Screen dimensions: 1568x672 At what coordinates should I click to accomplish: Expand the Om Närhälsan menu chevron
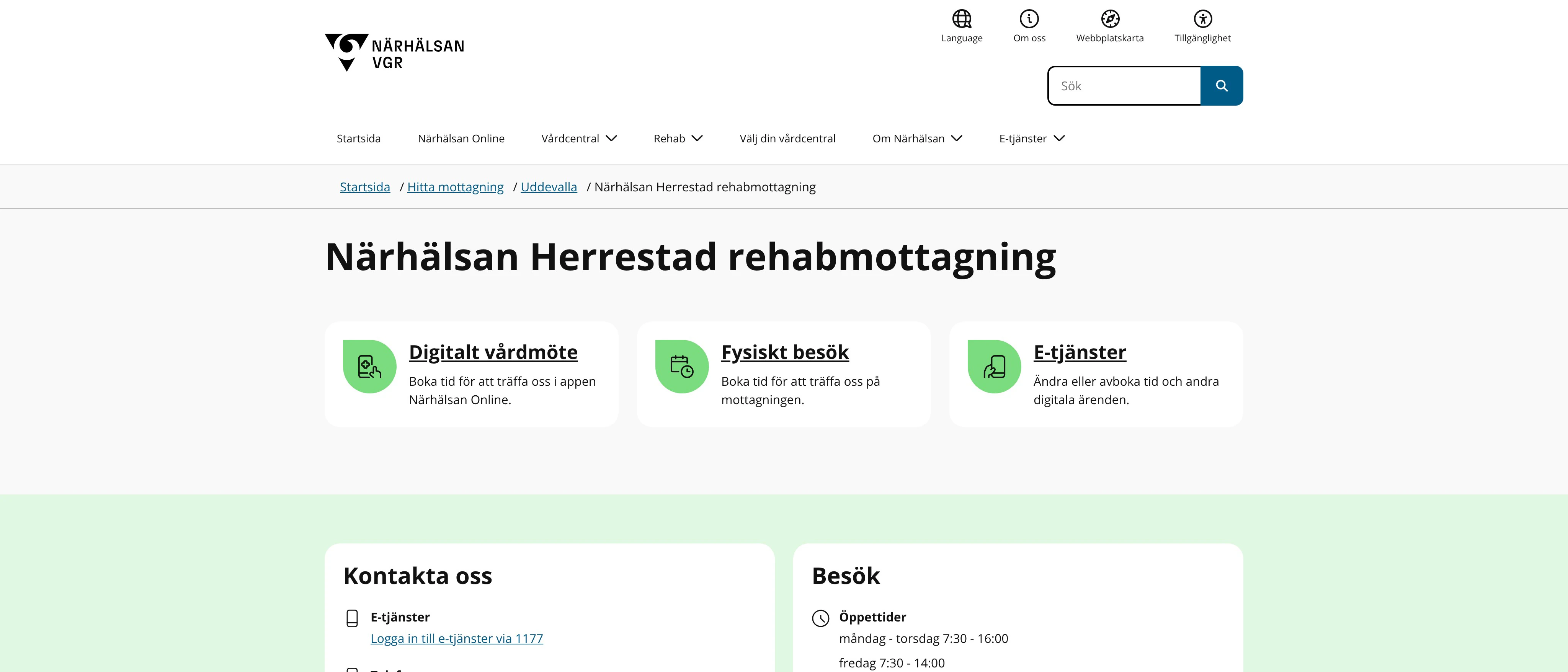pyautogui.click(x=957, y=138)
